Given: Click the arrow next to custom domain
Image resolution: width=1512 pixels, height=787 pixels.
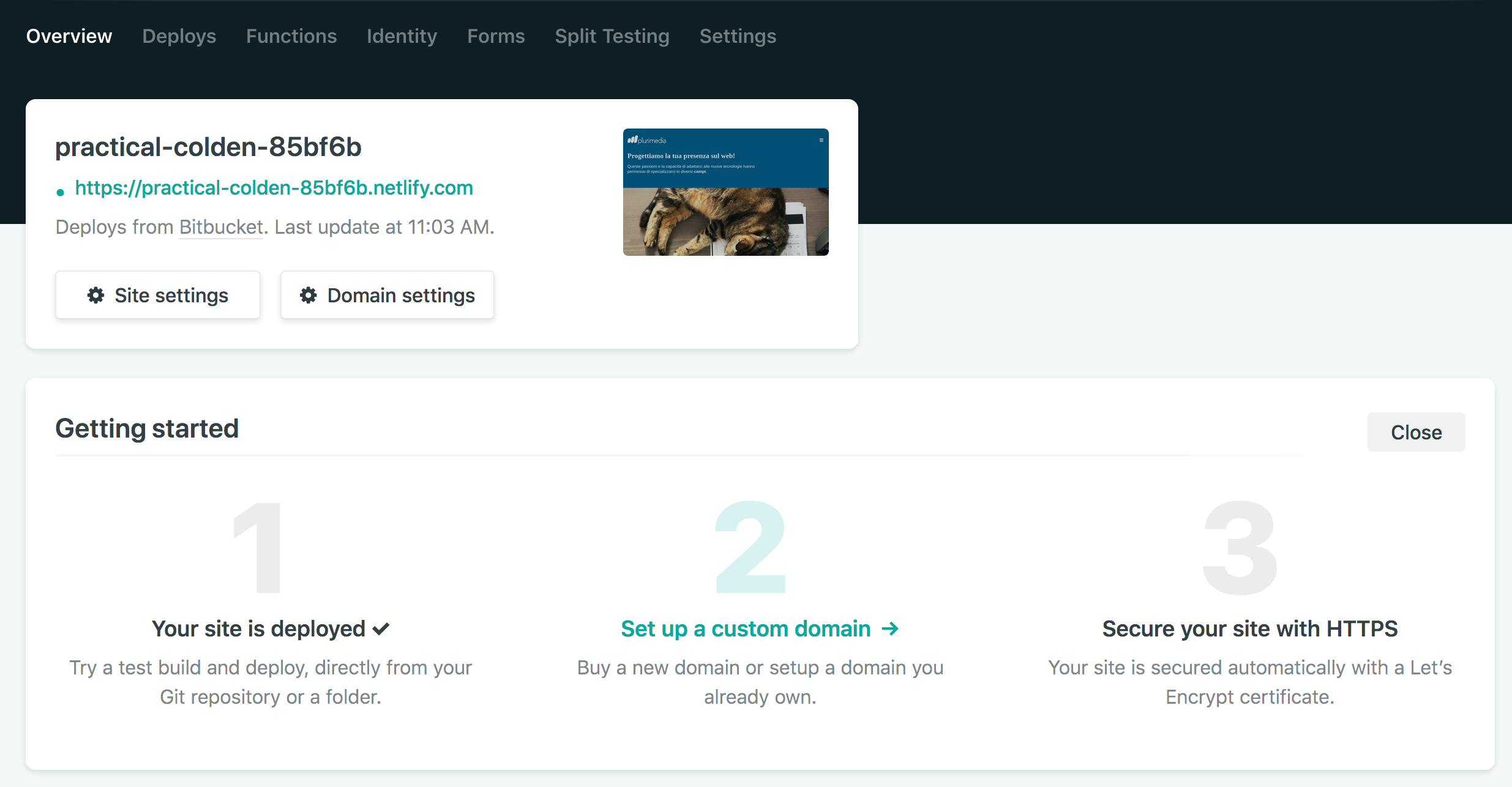Looking at the screenshot, I should (891, 628).
